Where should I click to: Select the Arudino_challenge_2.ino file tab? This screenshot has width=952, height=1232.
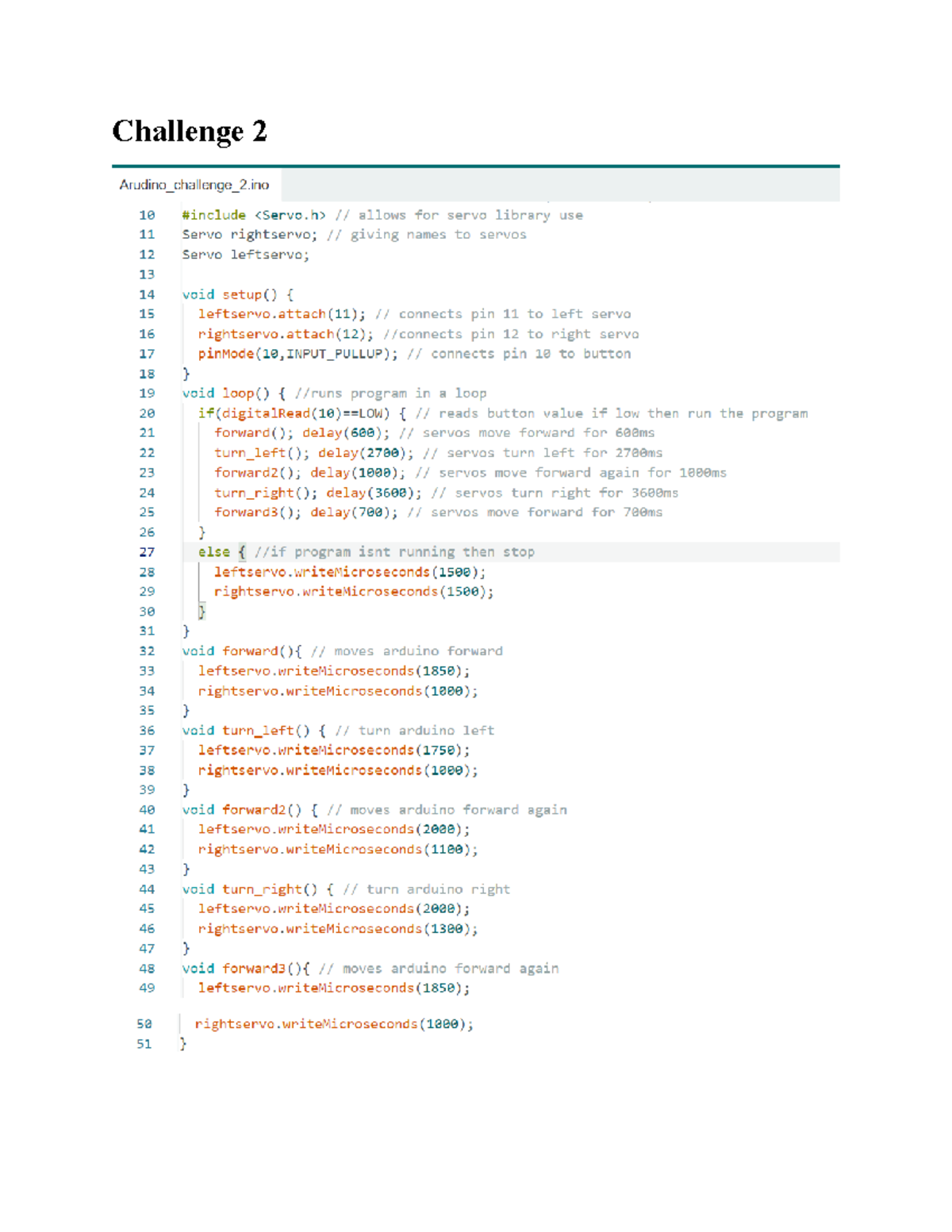[x=194, y=185]
